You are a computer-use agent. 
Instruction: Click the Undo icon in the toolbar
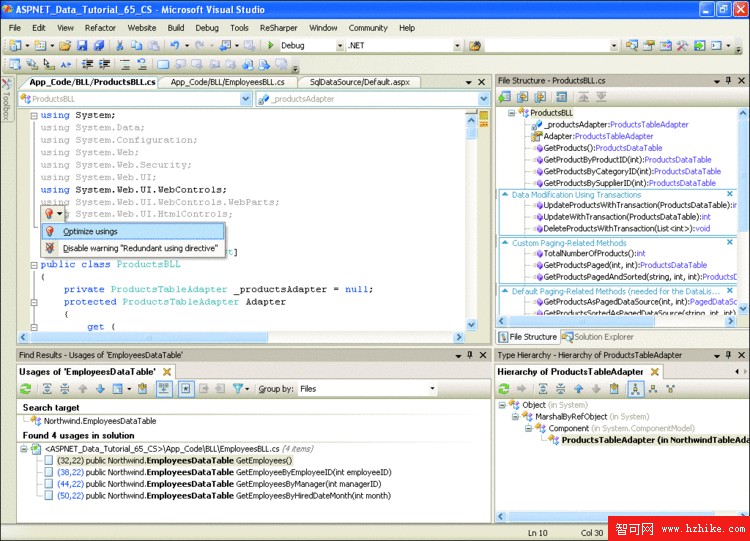[x=174, y=46]
